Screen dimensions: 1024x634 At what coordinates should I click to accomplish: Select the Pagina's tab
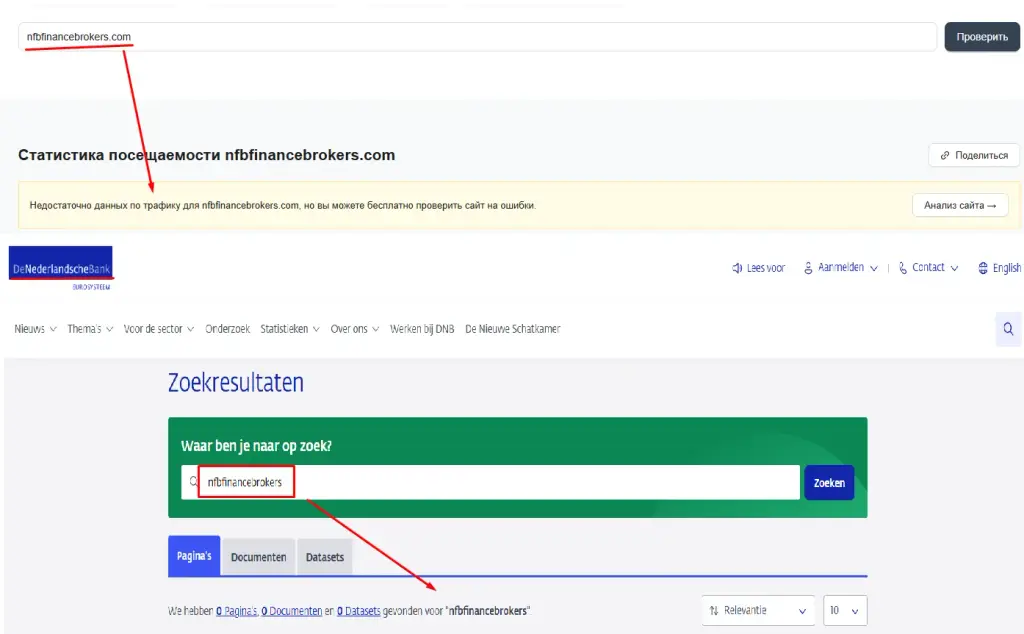coord(194,556)
